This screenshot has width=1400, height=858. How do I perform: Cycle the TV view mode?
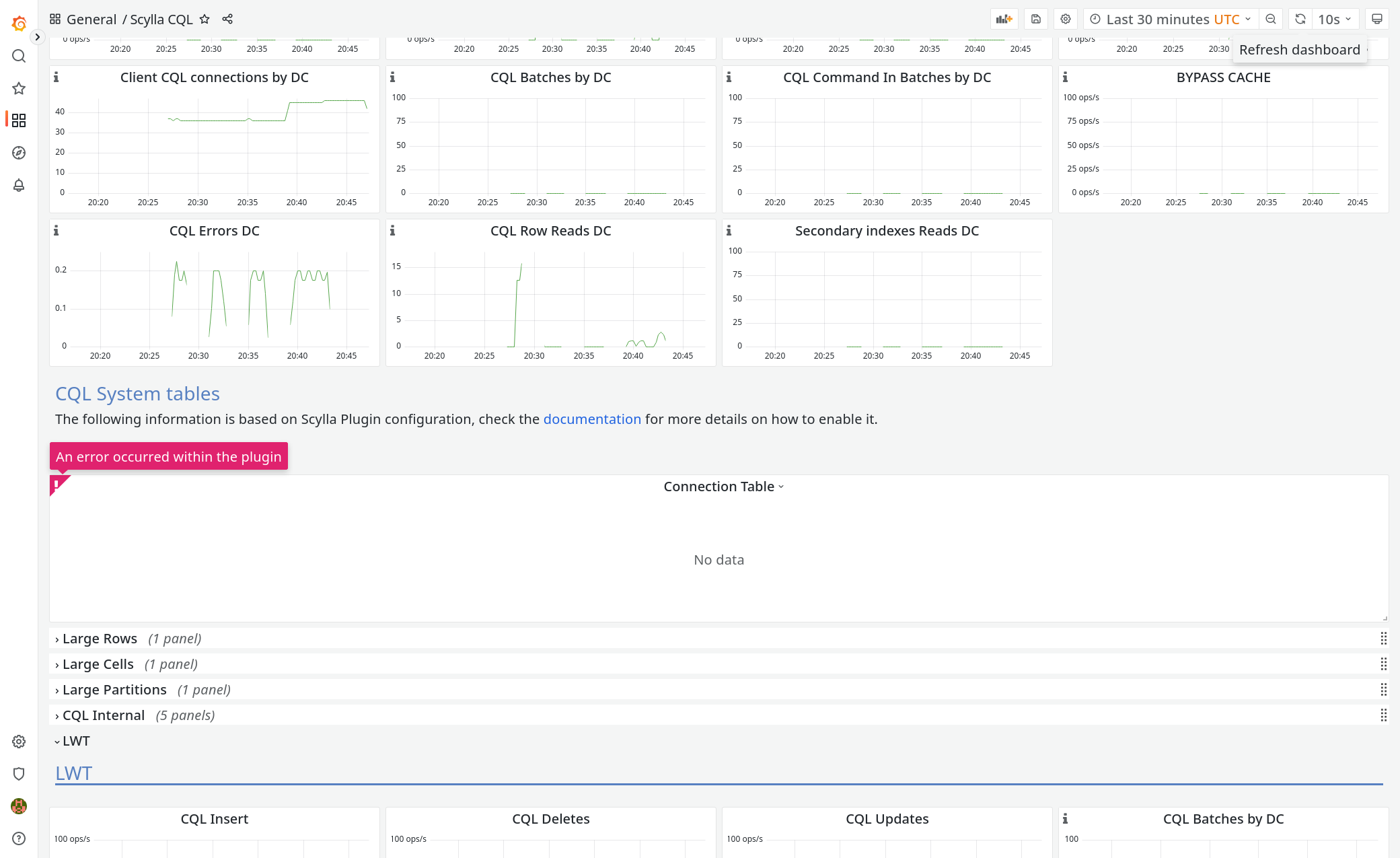(1377, 20)
